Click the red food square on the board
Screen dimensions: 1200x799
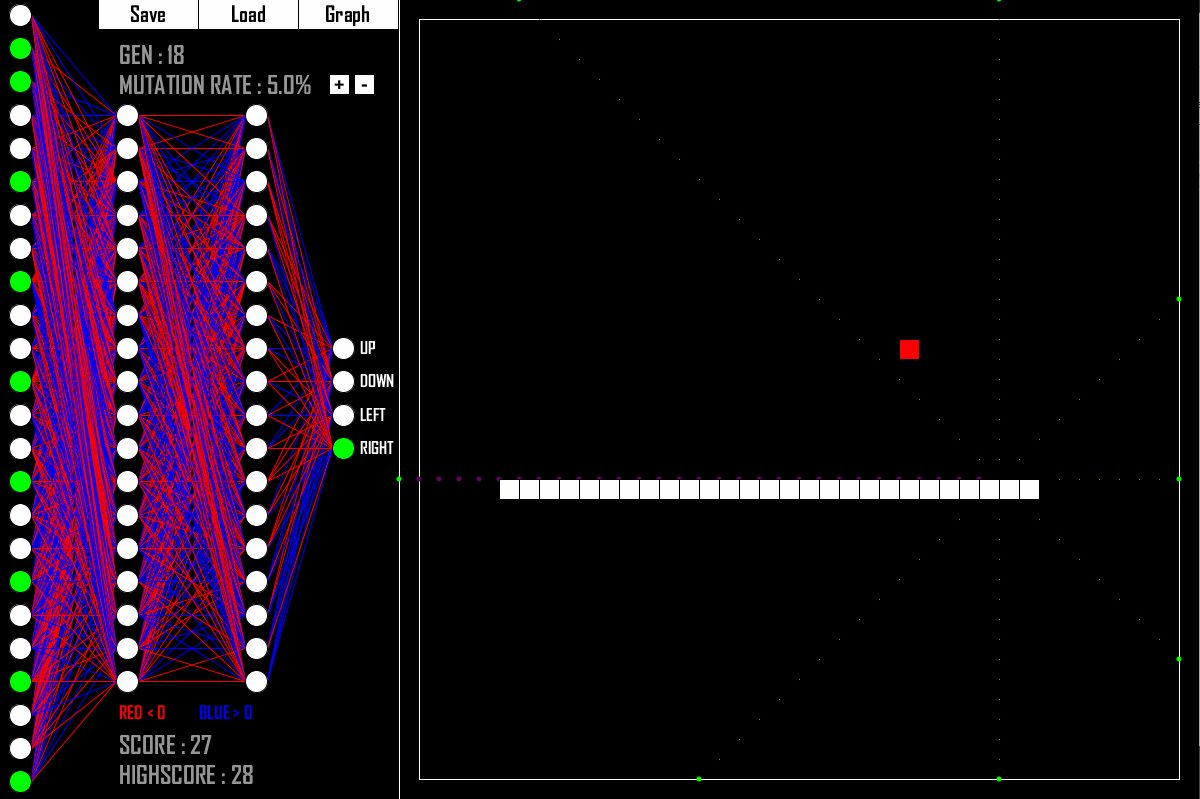tap(909, 349)
